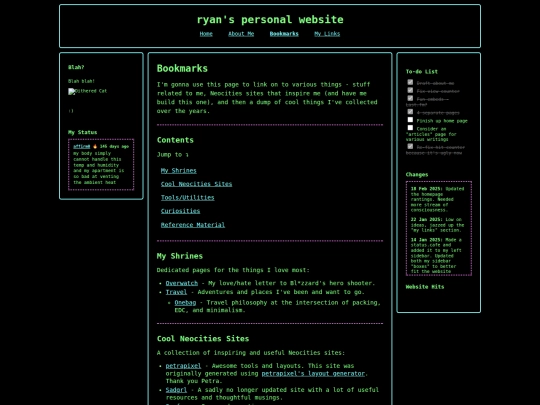Screen dimensions: 540x405
Task: Jump to the Reference Material section
Action: coord(193,225)
